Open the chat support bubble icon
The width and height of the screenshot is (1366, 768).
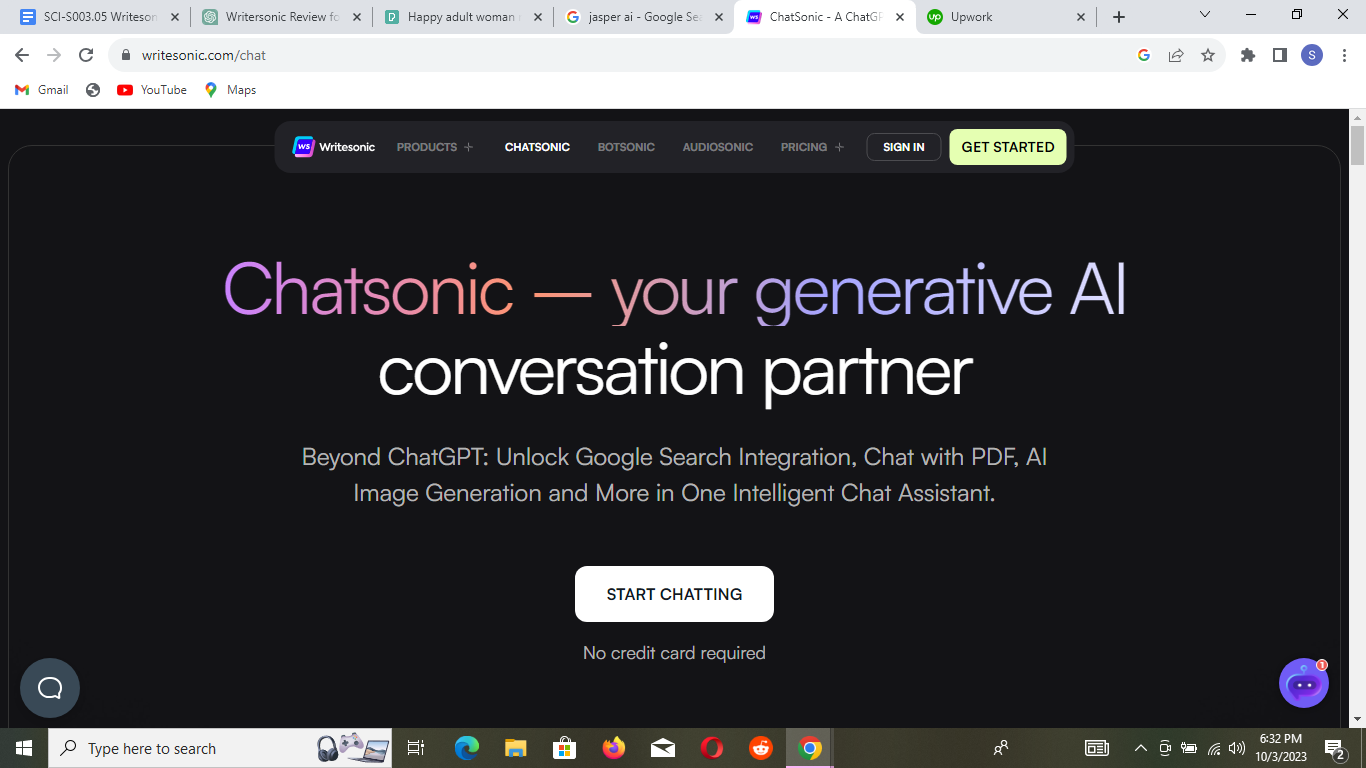(49, 688)
